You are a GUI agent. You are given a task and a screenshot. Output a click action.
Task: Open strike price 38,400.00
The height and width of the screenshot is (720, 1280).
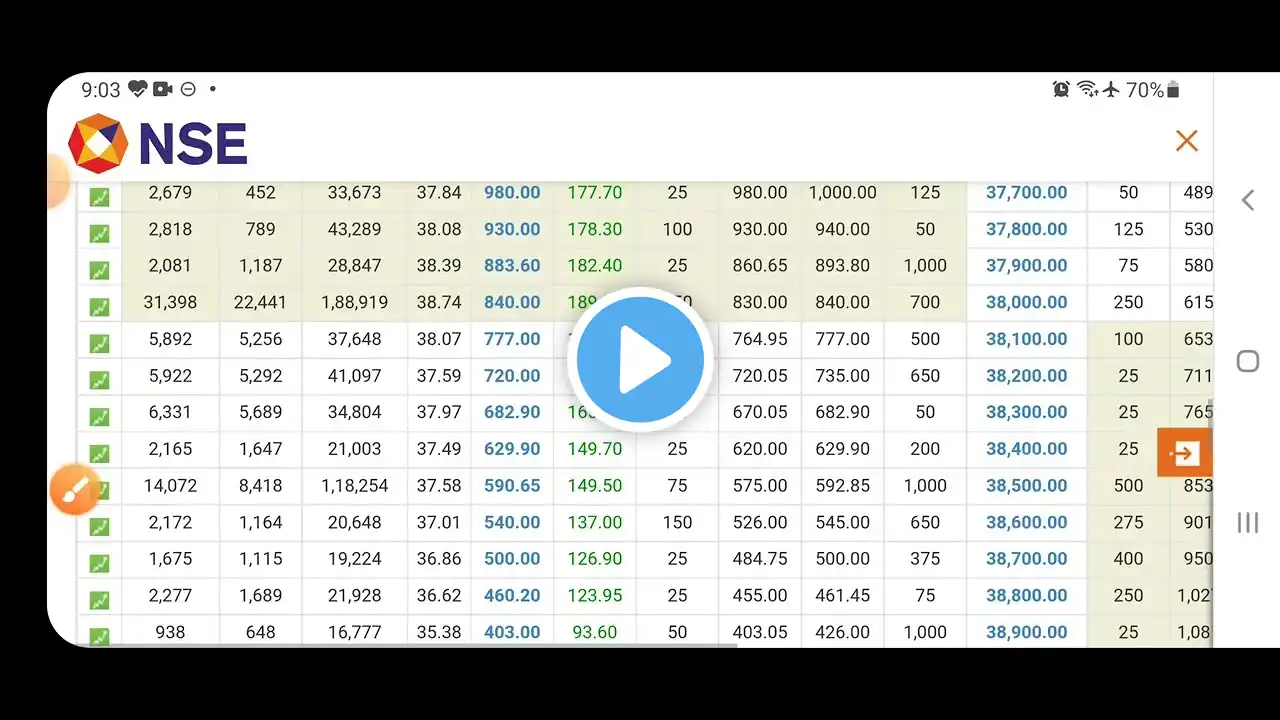click(x=1026, y=449)
